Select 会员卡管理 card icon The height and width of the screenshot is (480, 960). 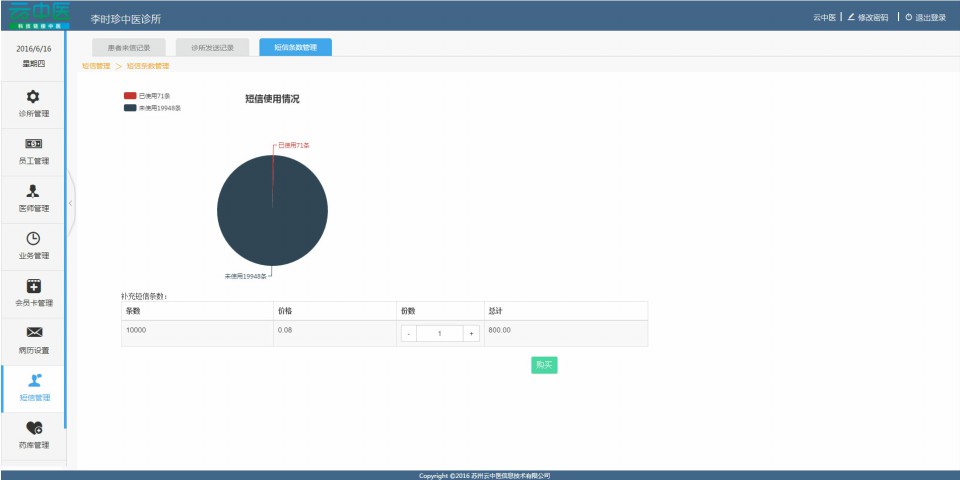coord(33,286)
